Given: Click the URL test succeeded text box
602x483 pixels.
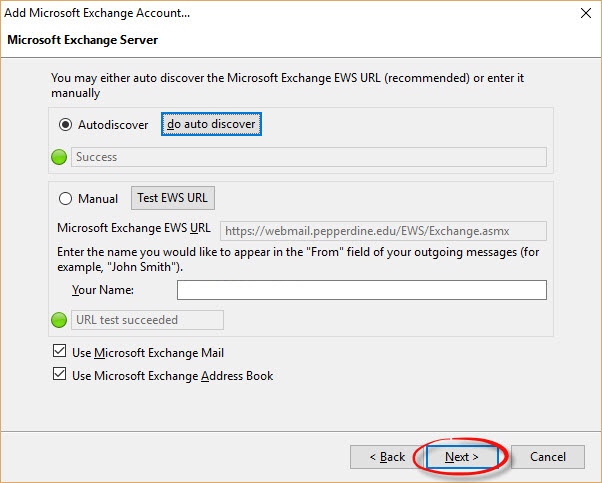Looking at the screenshot, I should [148, 320].
